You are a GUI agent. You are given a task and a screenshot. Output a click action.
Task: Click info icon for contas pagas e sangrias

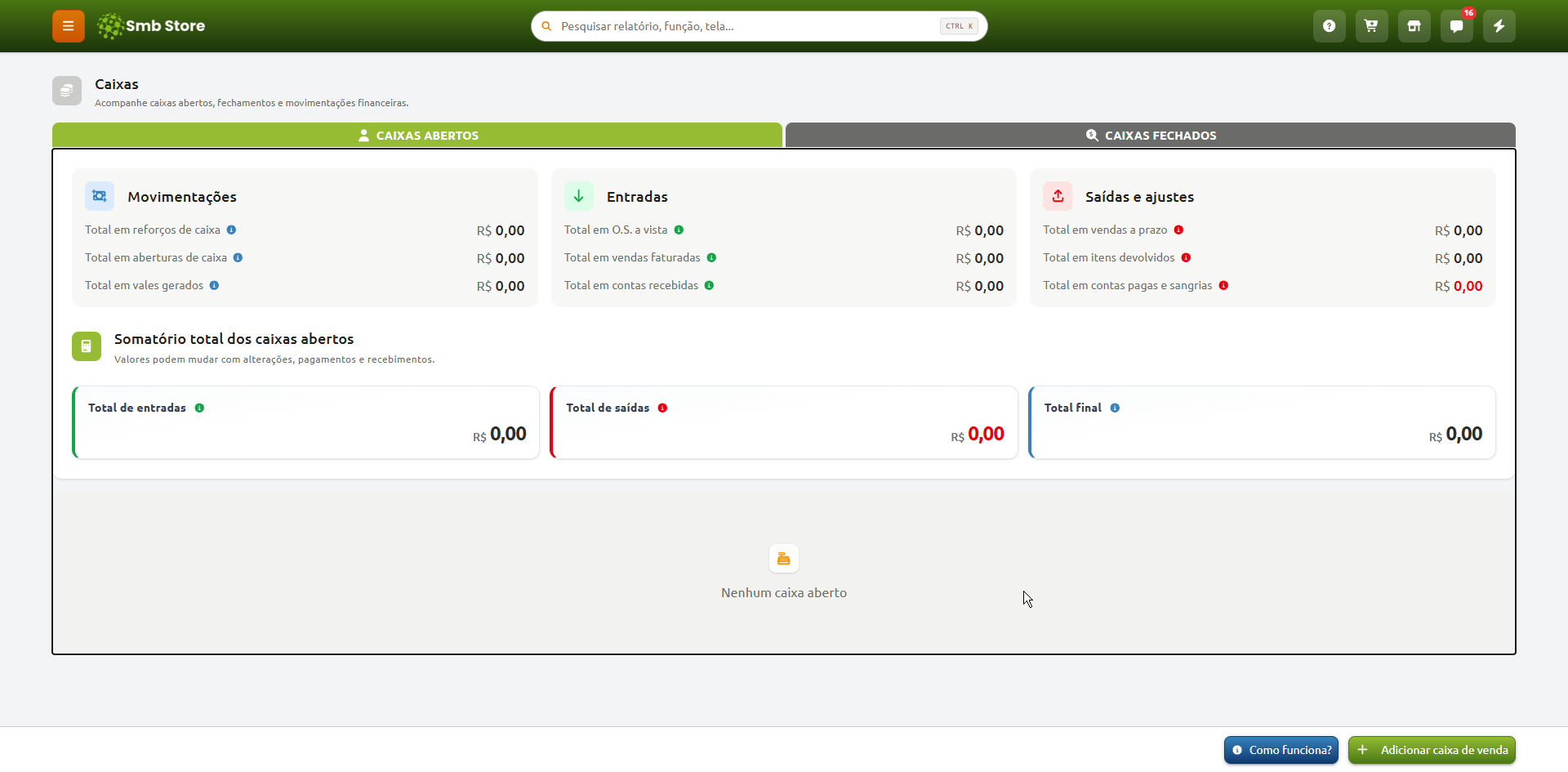coord(1223,286)
